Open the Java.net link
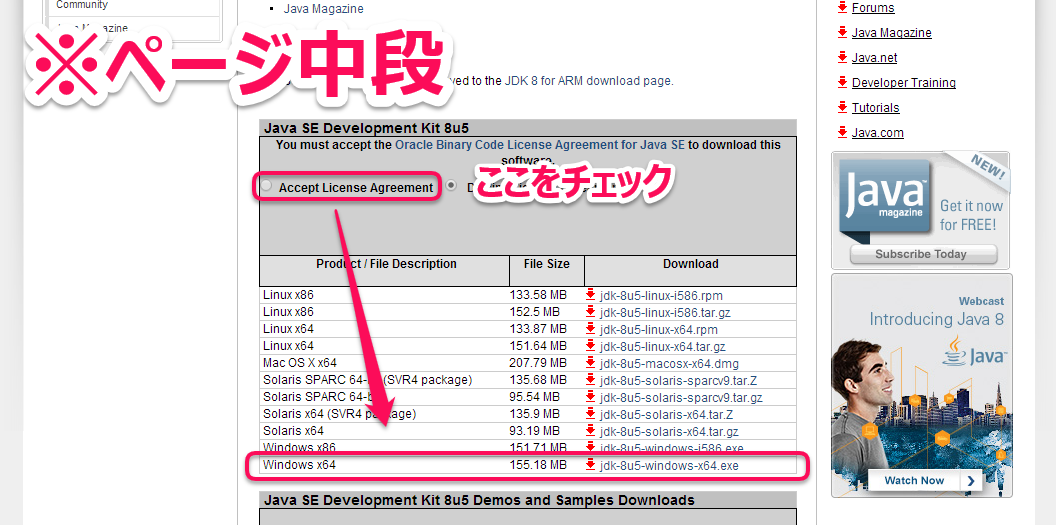Image resolution: width=1056 pixels, height=525 pixels. pyautogui.click(x=874, y=58)
